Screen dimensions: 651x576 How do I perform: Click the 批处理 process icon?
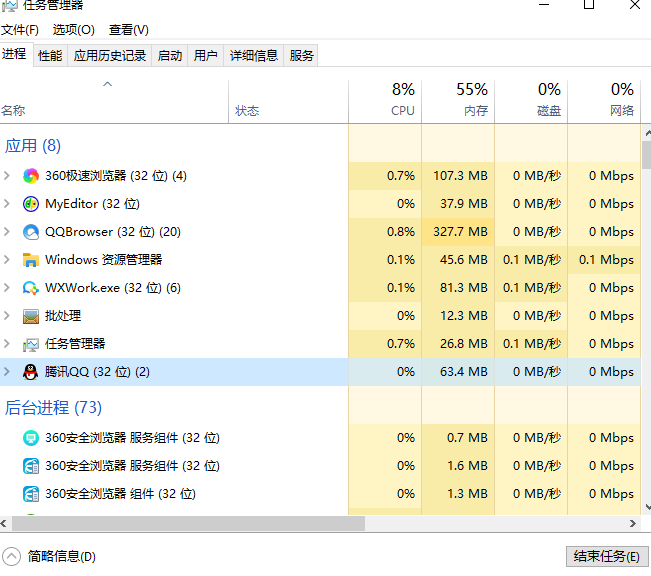pos(31,316)
